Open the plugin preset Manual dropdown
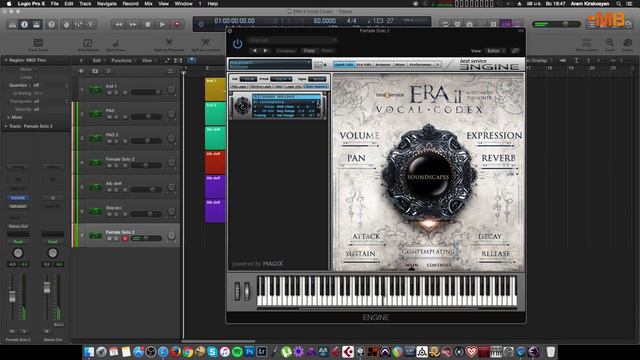Screen dimensions: 640x360 (292, 40)
